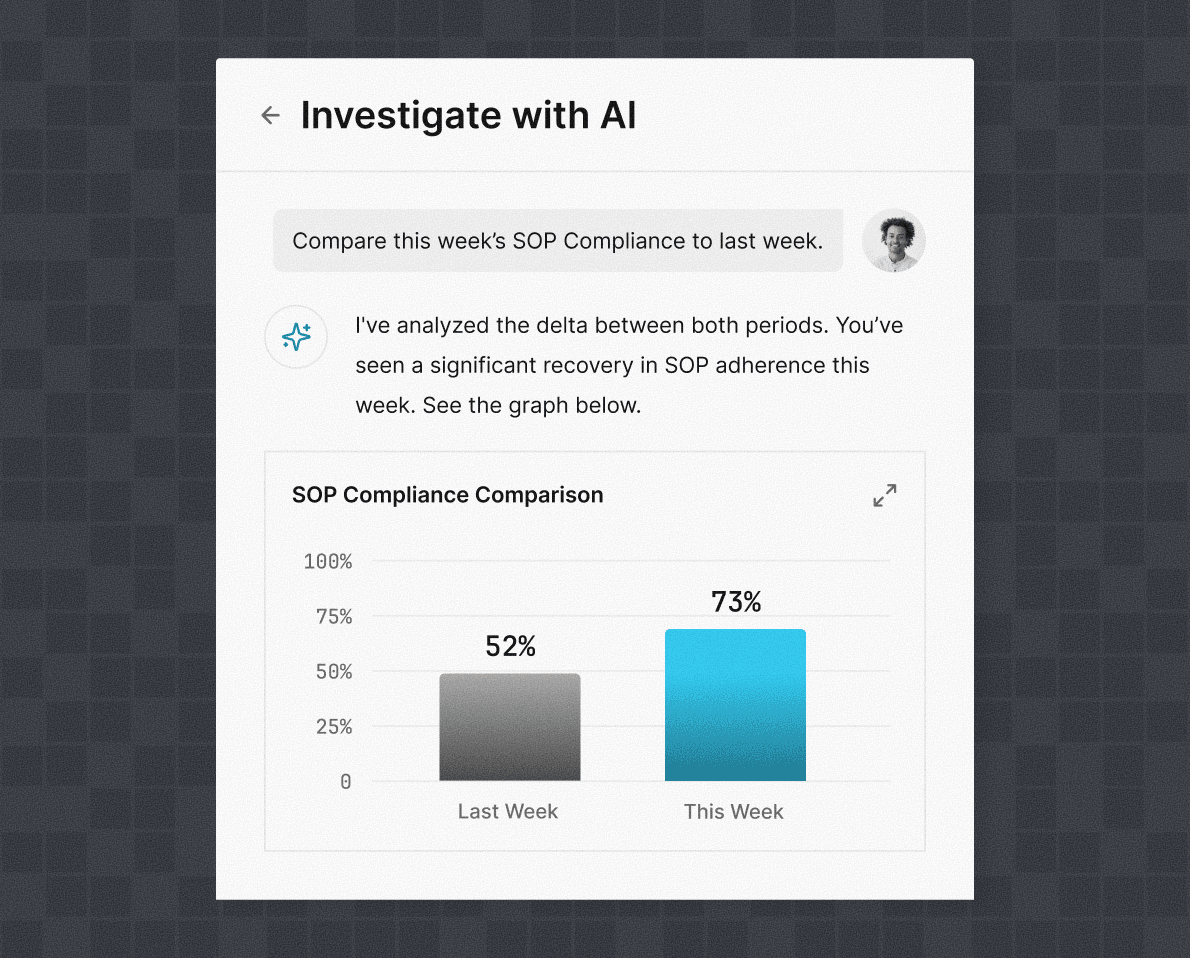Click the Investigate with AI heading
The width and height of the screenshot is (1190, 958).
[x=468, y=115]
